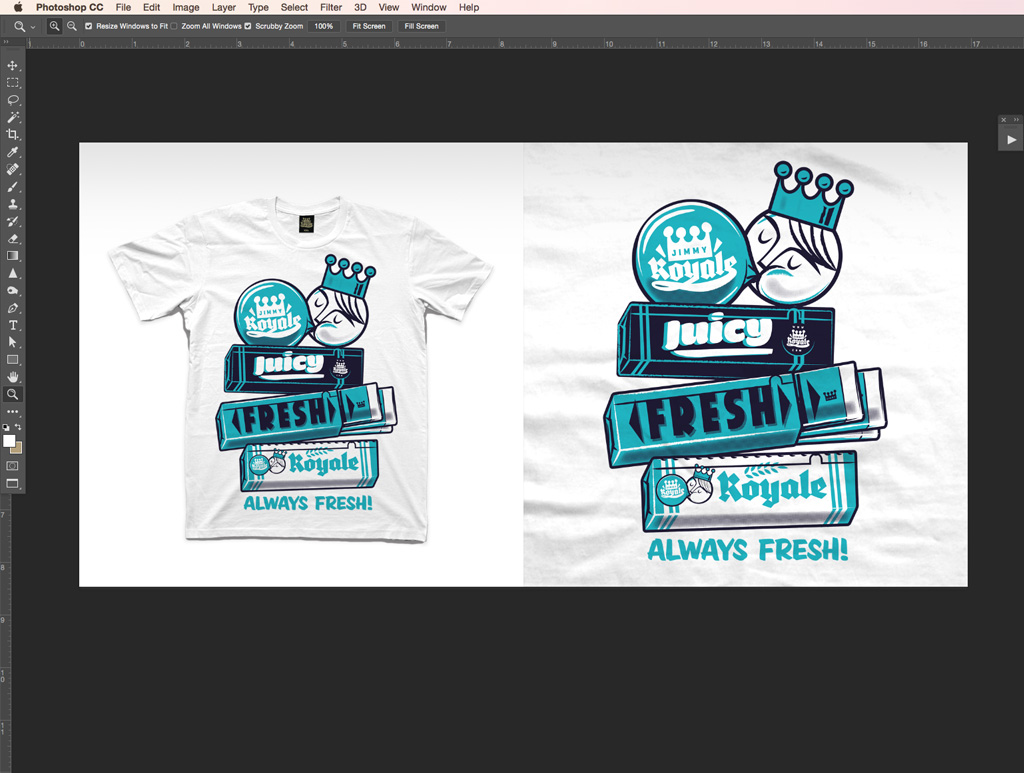The width and height of the screenshot is (1024, 773).
Task: Pick the Magic Wand tool
Action: [13, 117]
